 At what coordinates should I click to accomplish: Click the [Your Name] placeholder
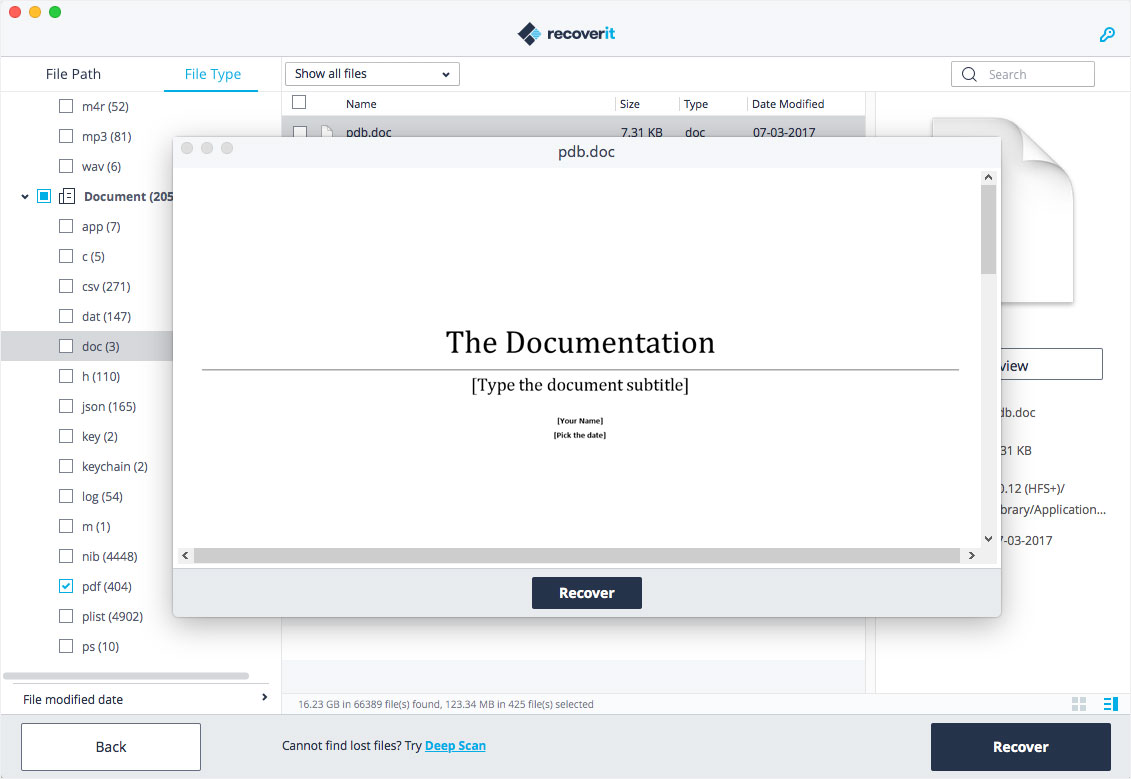(580, 421)
